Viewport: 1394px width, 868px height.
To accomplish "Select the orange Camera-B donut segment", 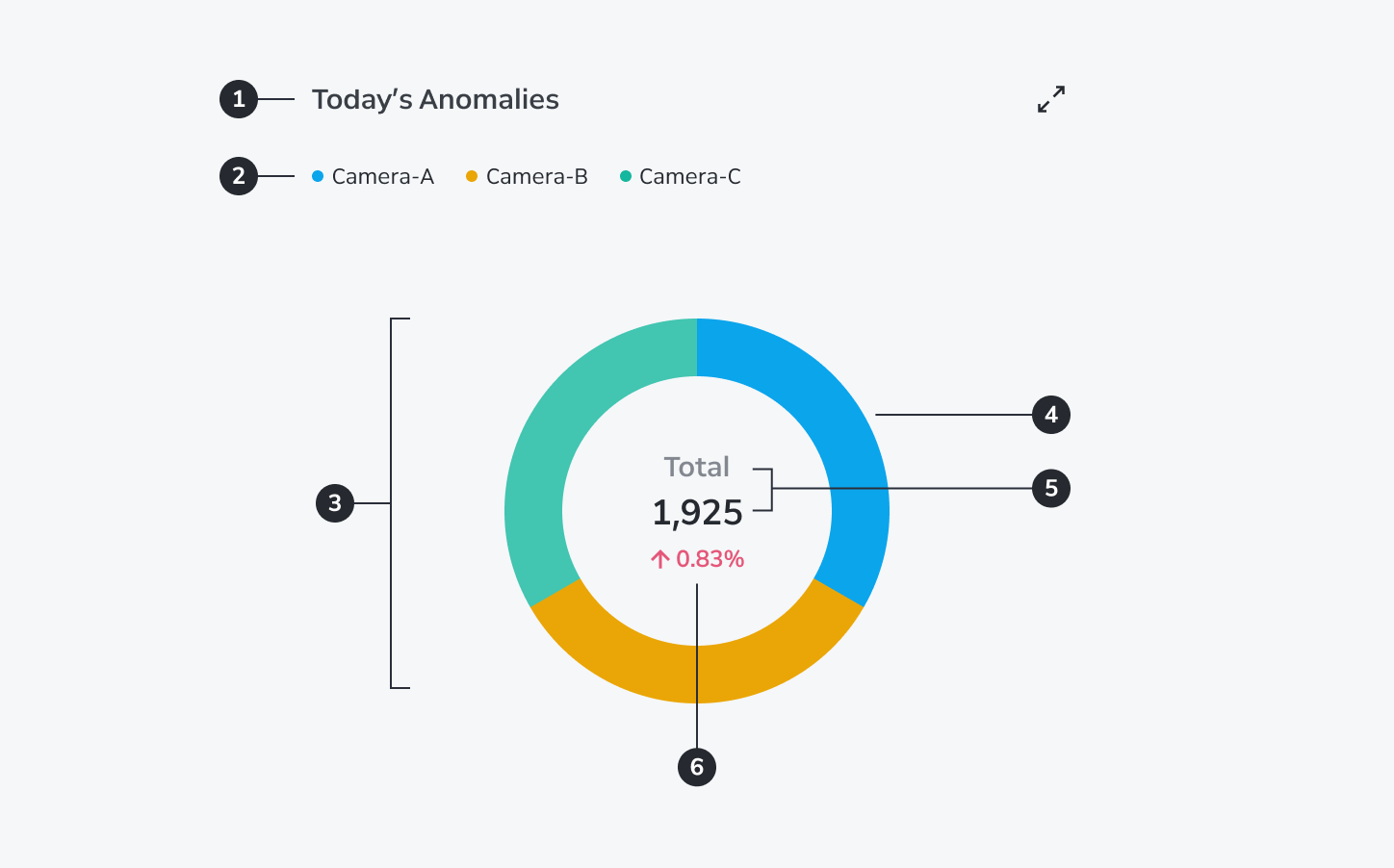I will coord(697,674).
